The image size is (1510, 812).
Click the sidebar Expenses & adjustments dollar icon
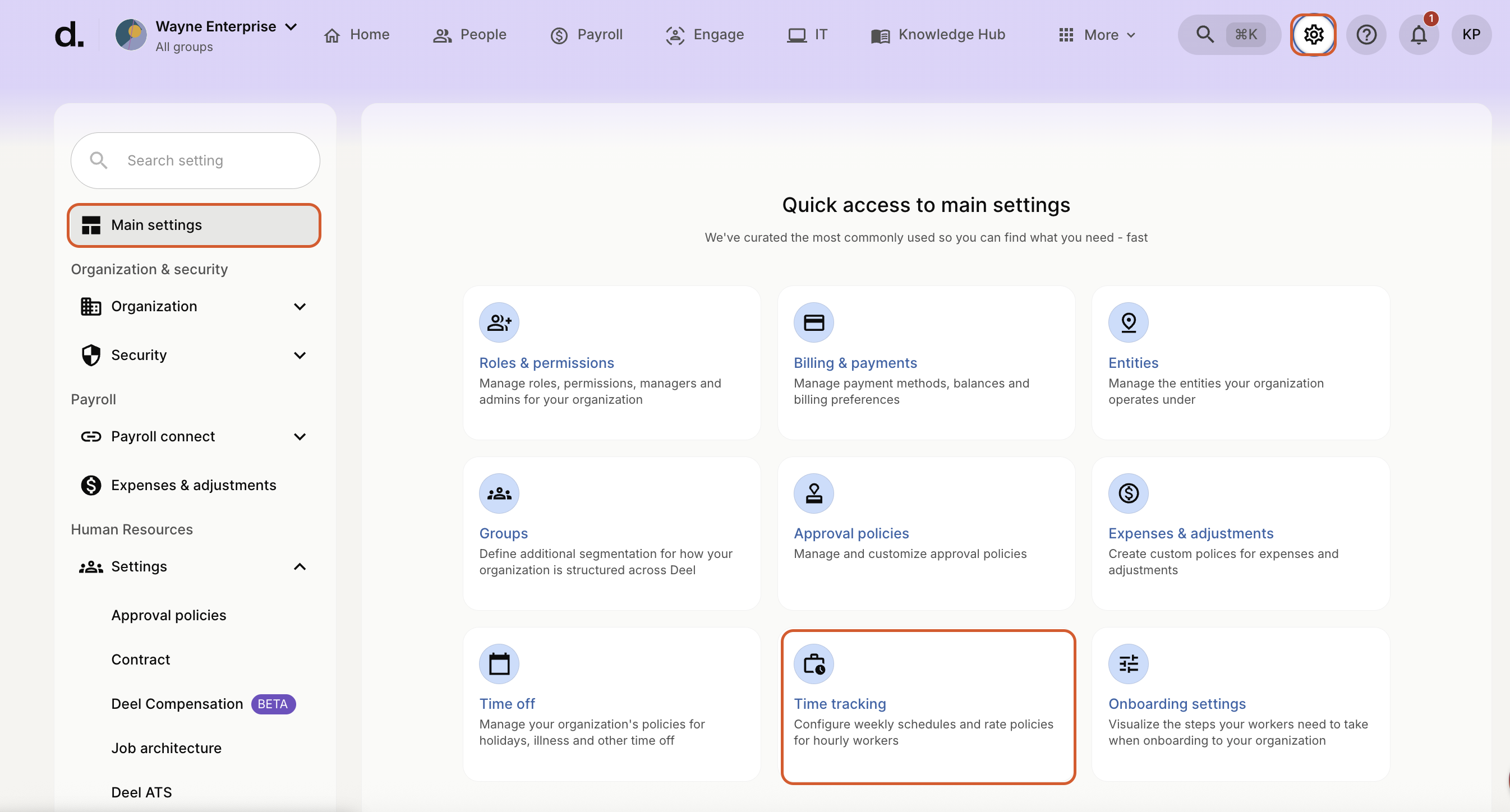coord(91,485)
